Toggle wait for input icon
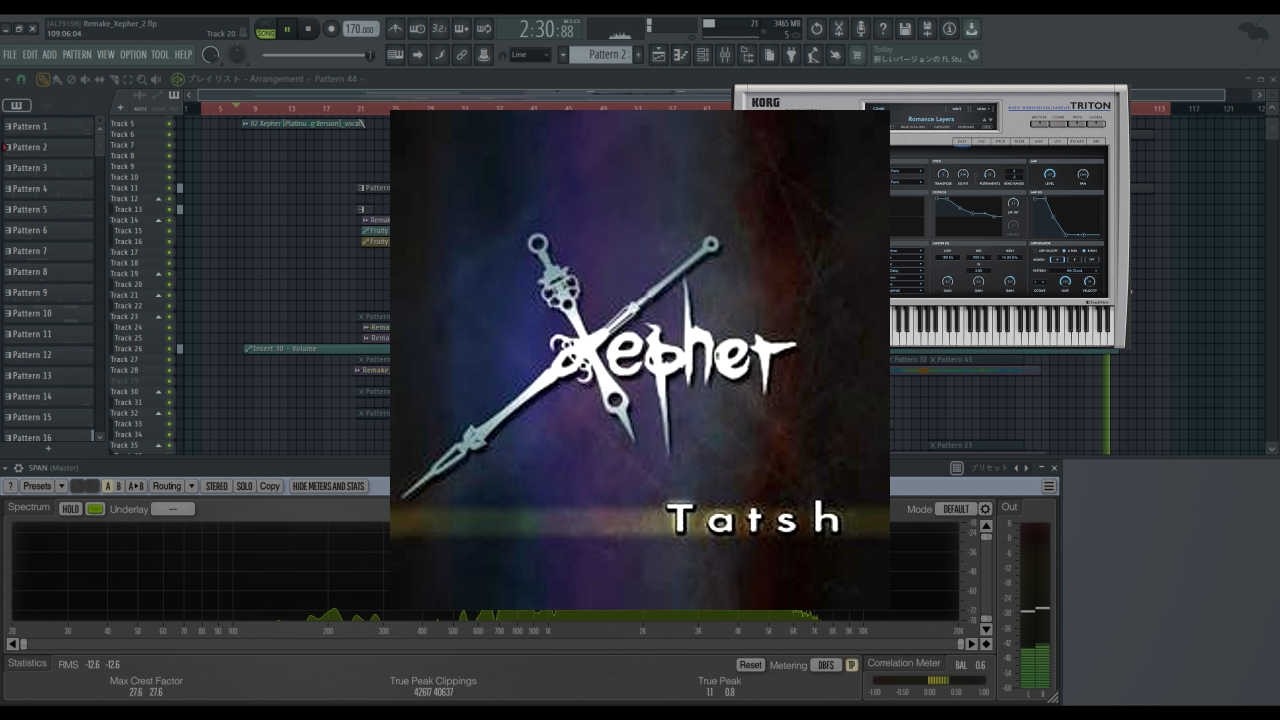This screenshot has width=1280, height=720. click(x=418, y=29)
